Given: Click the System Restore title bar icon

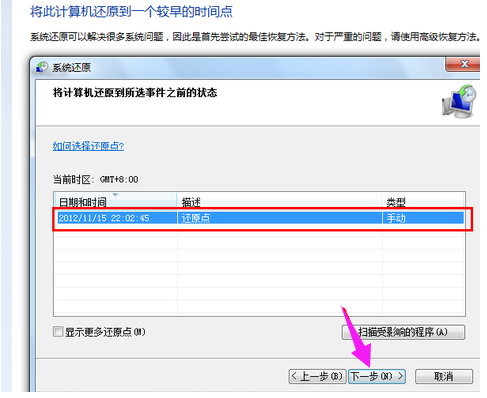Looking at the screenshot, I should (42, 67).
